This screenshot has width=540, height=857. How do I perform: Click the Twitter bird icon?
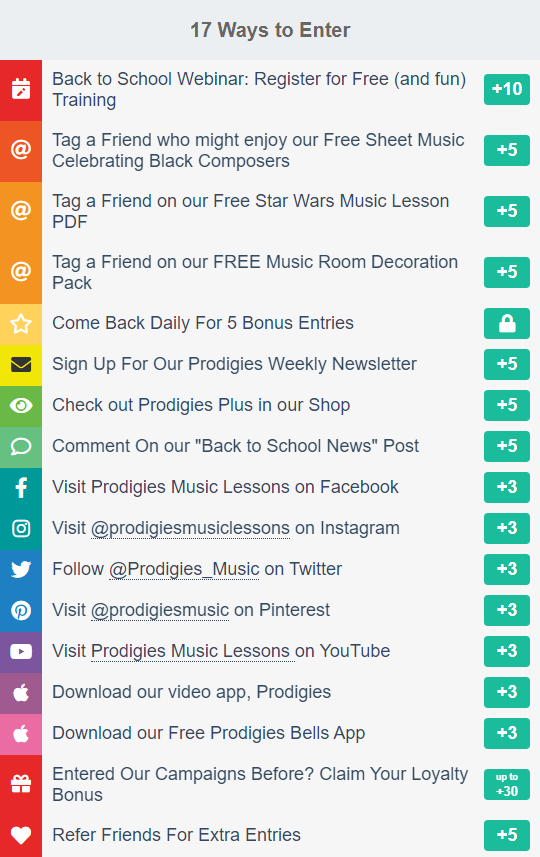(x=21, y=570)
